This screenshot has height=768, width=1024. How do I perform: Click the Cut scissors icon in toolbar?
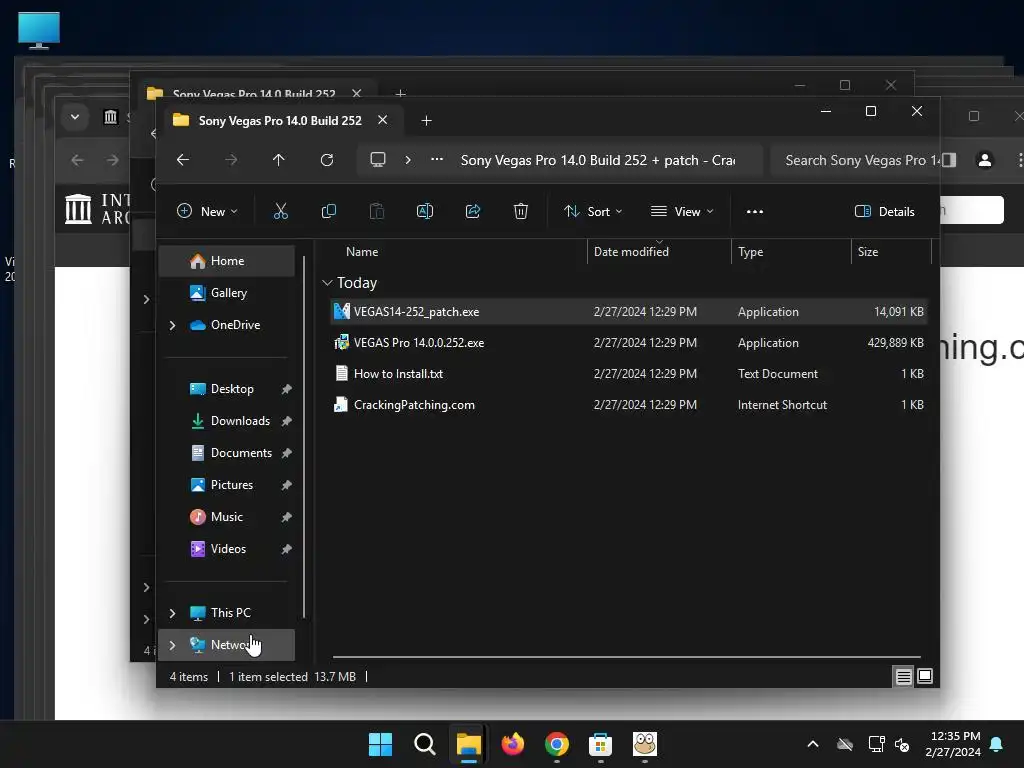coord(280,211)
